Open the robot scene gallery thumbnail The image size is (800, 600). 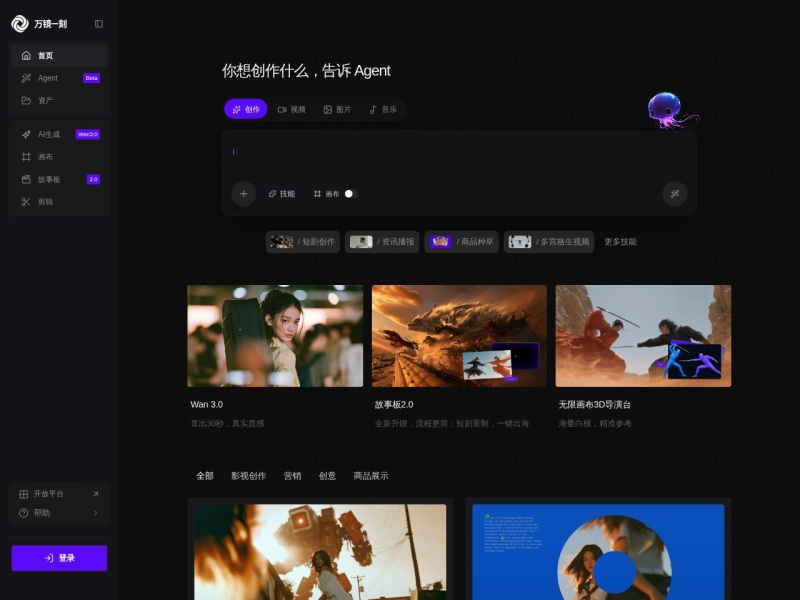(x=320, y=552)
